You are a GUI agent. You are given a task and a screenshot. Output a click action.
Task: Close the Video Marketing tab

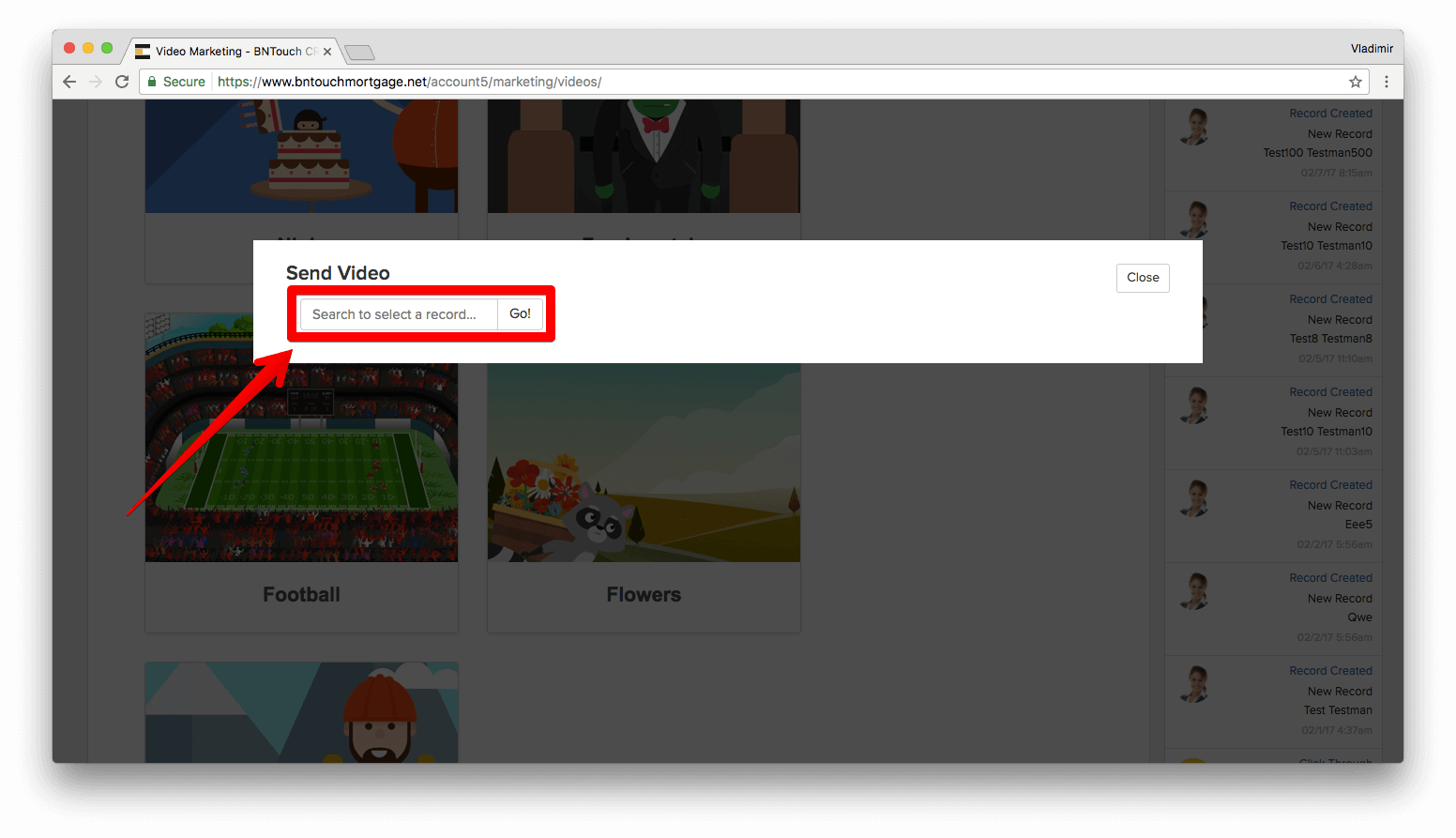pyautogui.click(x=327, y=52)
